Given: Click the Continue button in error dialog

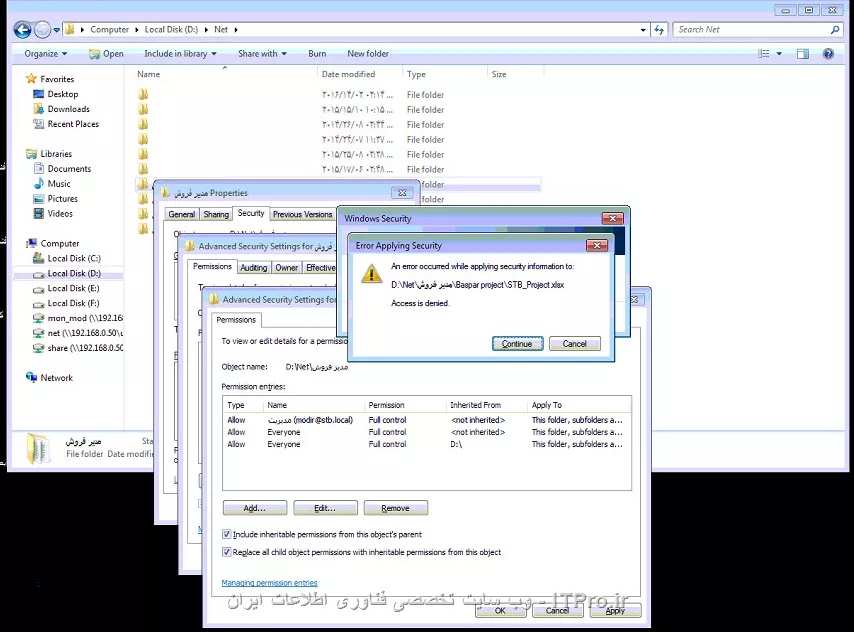Looking at the screenshot, I should coord(517,344).
